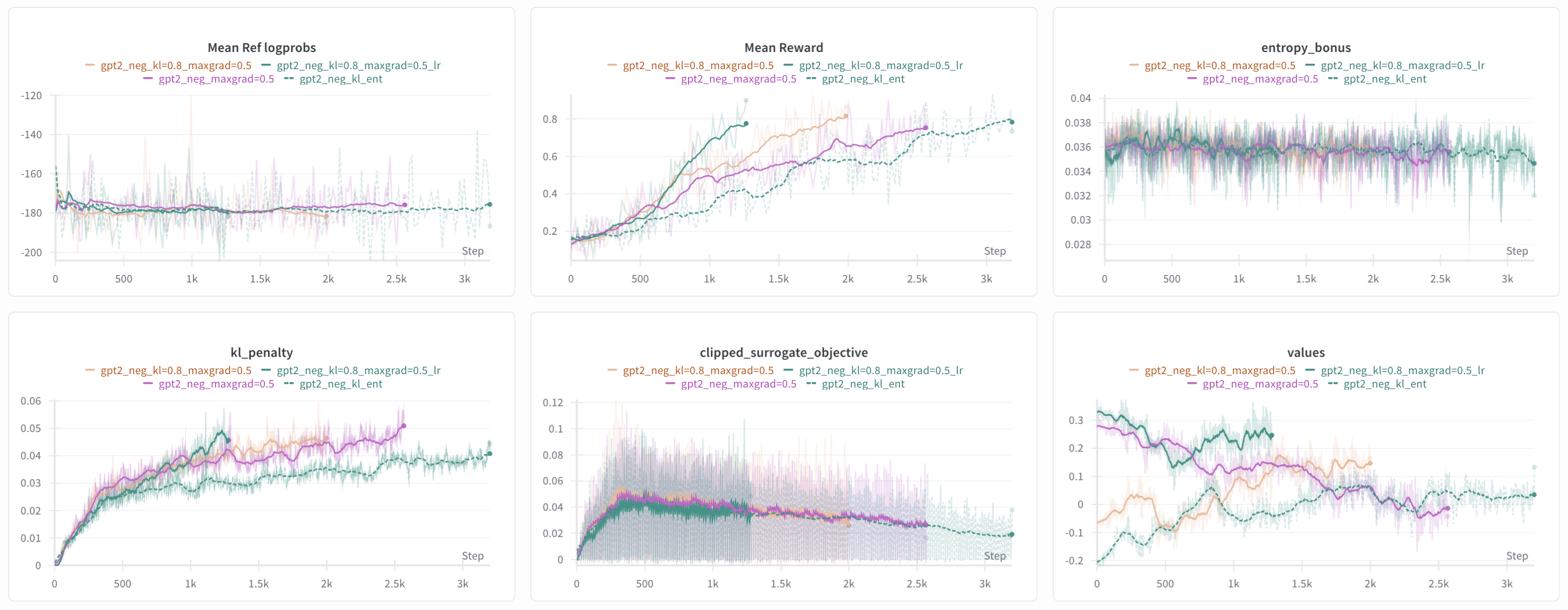Click gpt2_neg_kl_ent legend label in clipped_surrogate_objective chart
Image resolution: width=1568 pixels, height=610 pixels.
tap(862, 384)
